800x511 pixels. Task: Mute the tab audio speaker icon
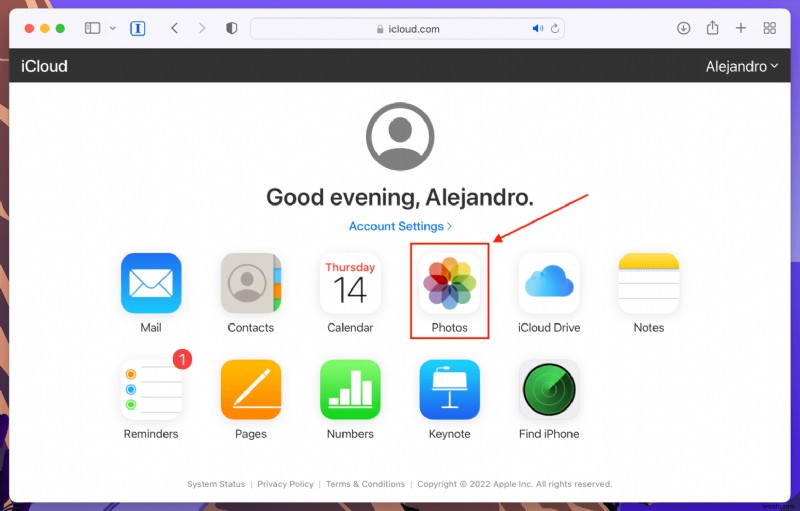[x=537, y=29]
